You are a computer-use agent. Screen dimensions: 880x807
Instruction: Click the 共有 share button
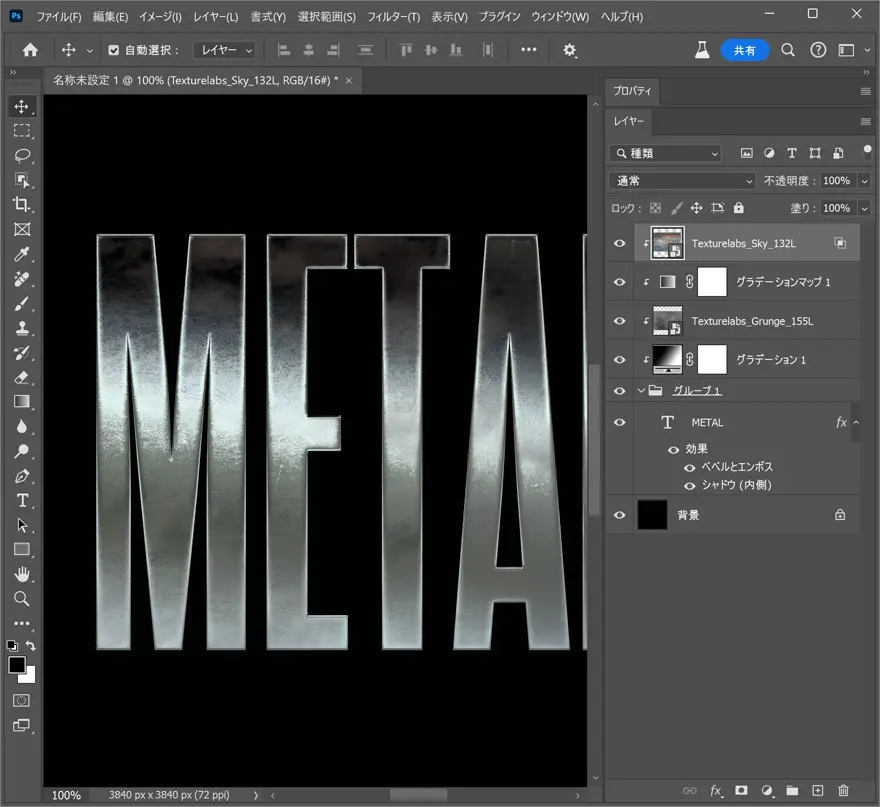[x=744, y=51]
